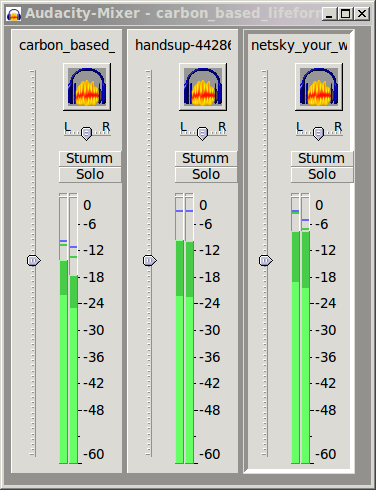
Task: Click the Audacity-Mixer window title text
Action: pyautogui.click(x=173, y=14)
